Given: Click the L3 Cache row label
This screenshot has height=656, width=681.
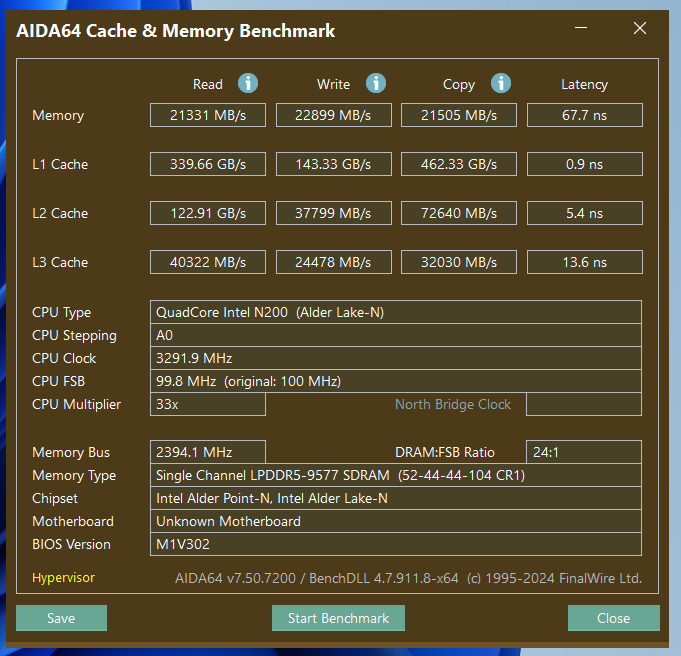Looking at the screenshot, I should [x=60, y=262].
